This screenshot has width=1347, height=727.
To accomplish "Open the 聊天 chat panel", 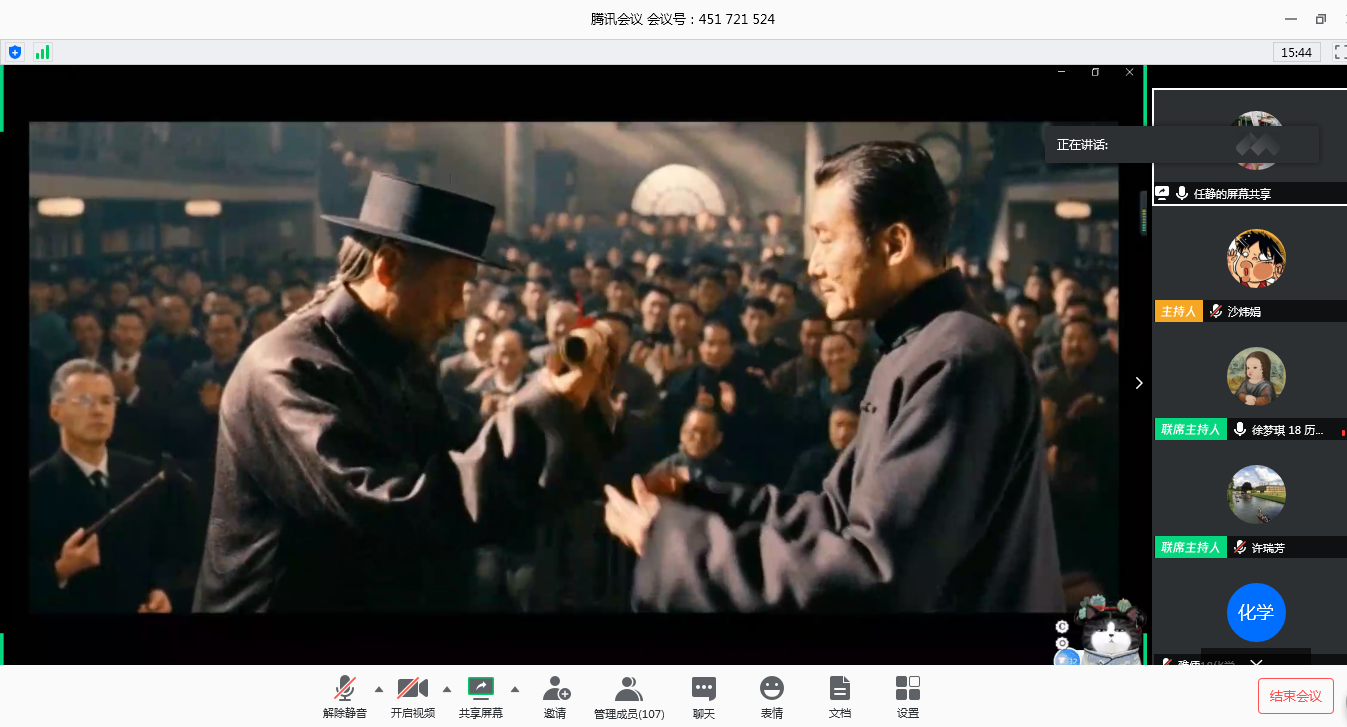I will click(x=704, y=697).
